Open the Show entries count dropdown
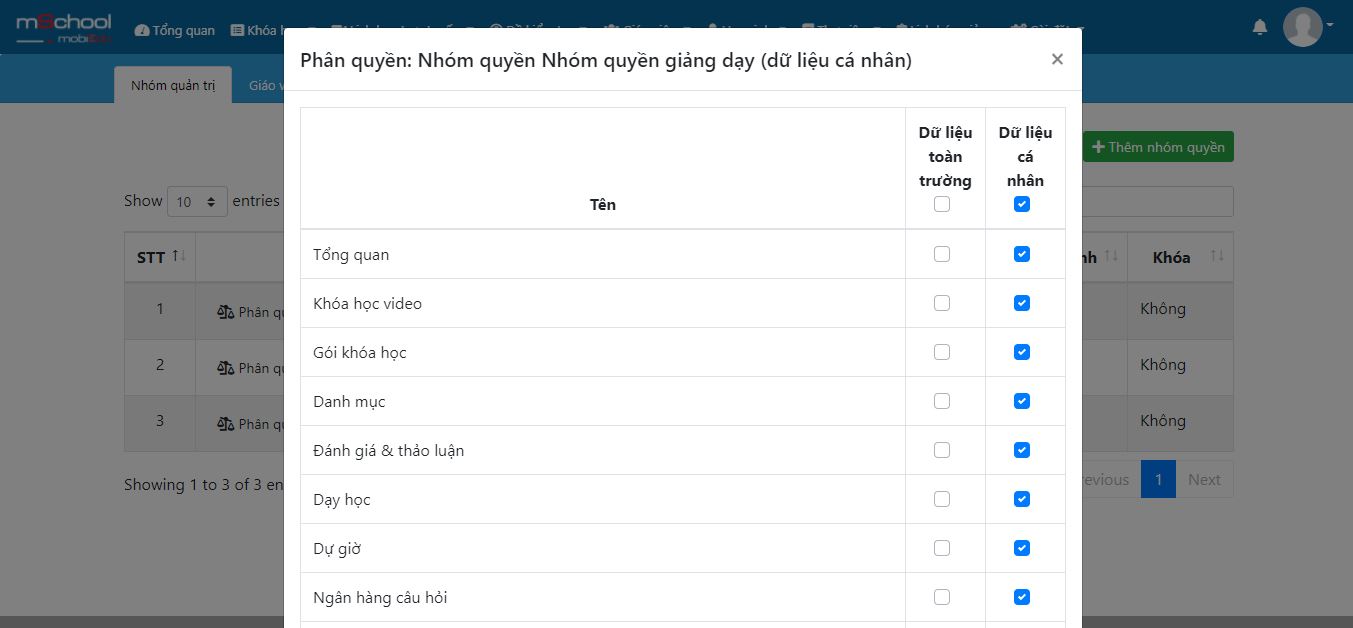This screenshot has height=628, width=1353. 197,201
